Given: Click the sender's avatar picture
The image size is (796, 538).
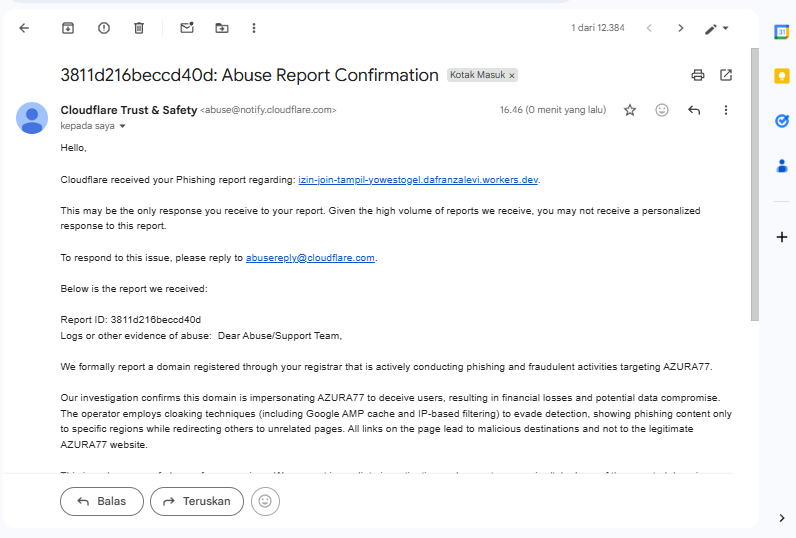Looking at the screenshot, I should pyautogui.click(x=32, y=118).
